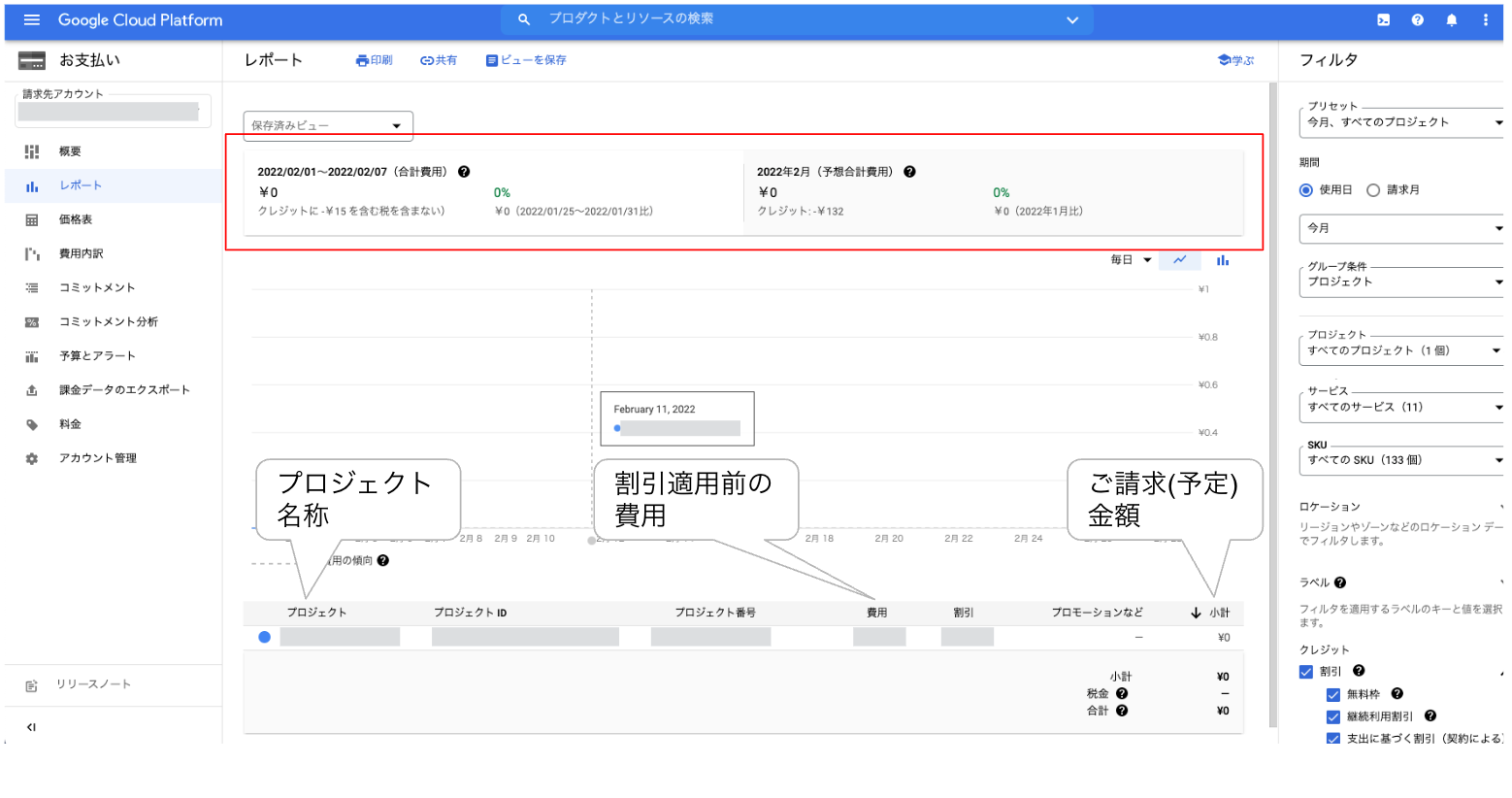Click the 費用内訳 chart icon
1512x798 pixels.
point(32,254)
